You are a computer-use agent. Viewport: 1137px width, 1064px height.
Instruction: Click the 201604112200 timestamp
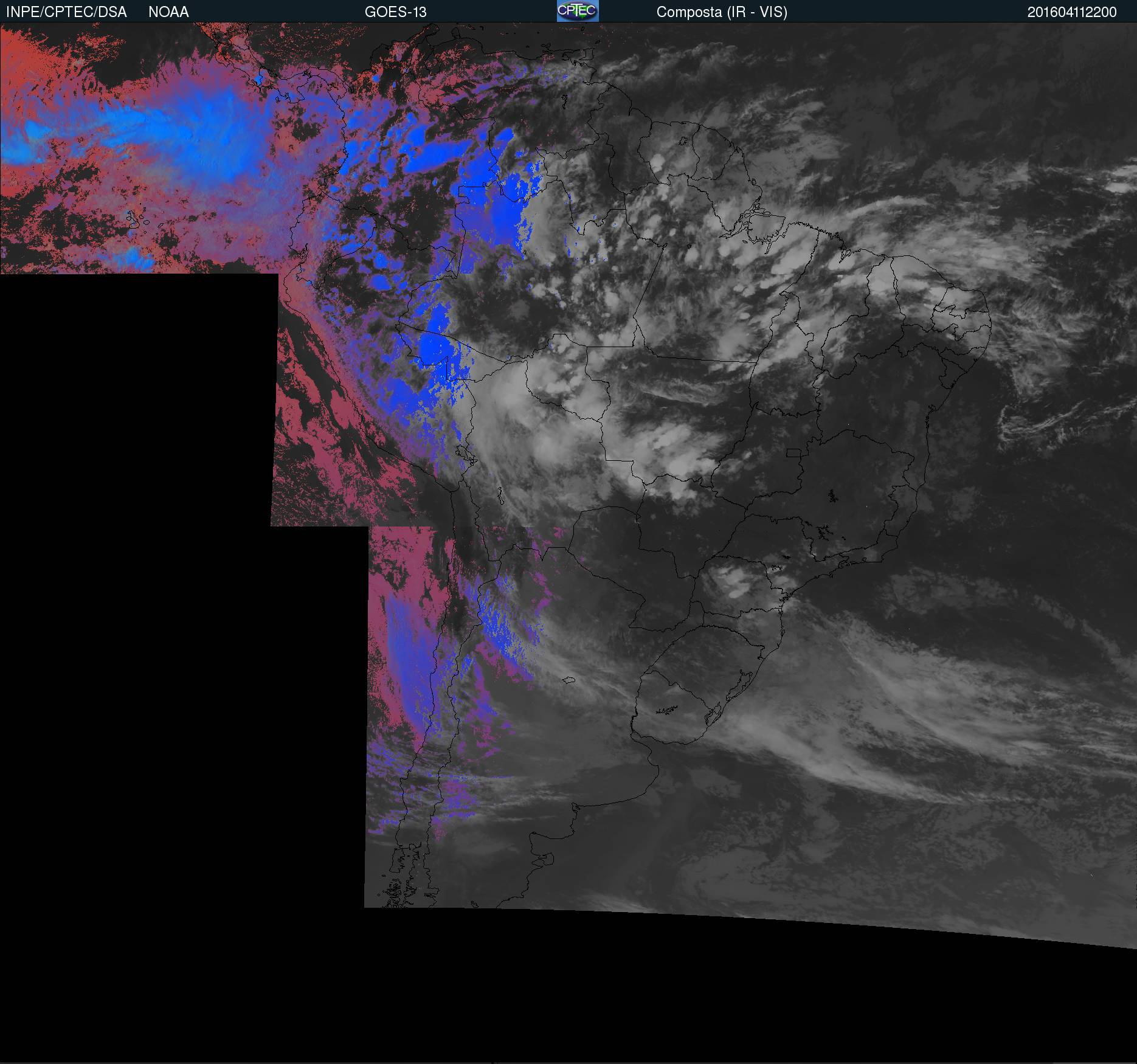pos(1072,12)
